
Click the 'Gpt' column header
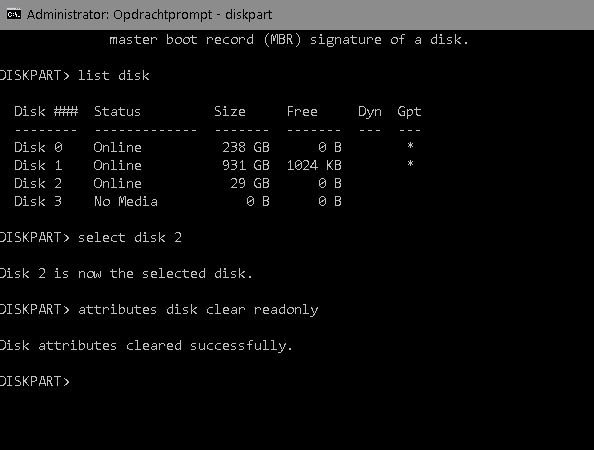(x=409, y=112)
